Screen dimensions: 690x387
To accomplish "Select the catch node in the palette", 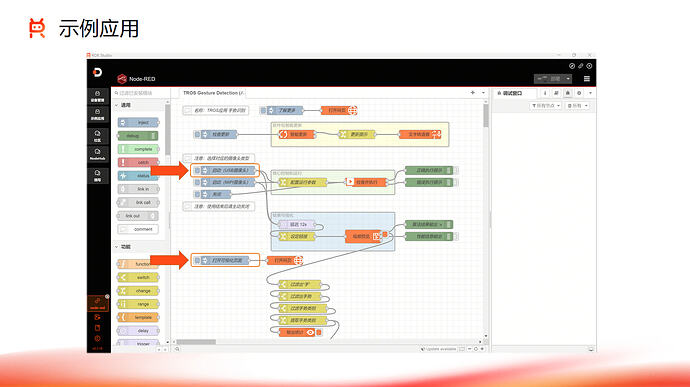I will (x=138, y=162).
